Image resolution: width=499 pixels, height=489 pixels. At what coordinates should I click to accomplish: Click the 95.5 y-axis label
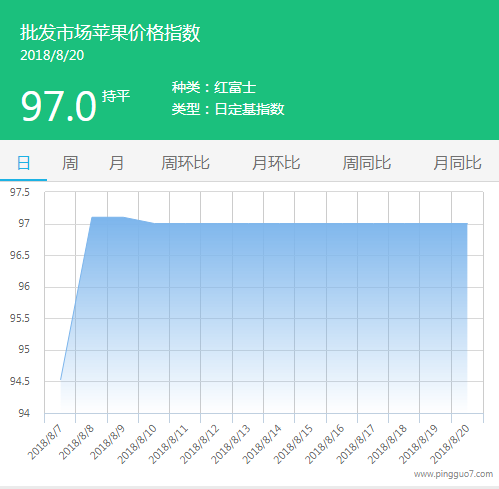pyautogui.click(x=20, y=318)
